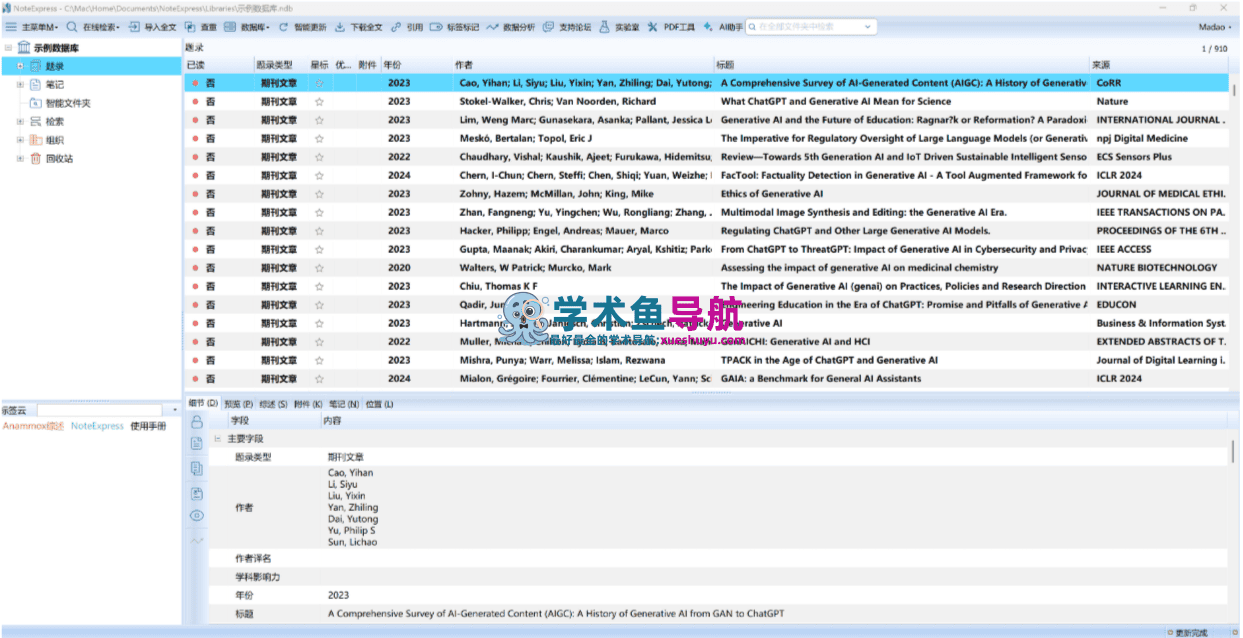Click the 智能更新 smart update button
Image resolution: width=1243 pixels, height=638 pixels.
click(x=301, y=27)
